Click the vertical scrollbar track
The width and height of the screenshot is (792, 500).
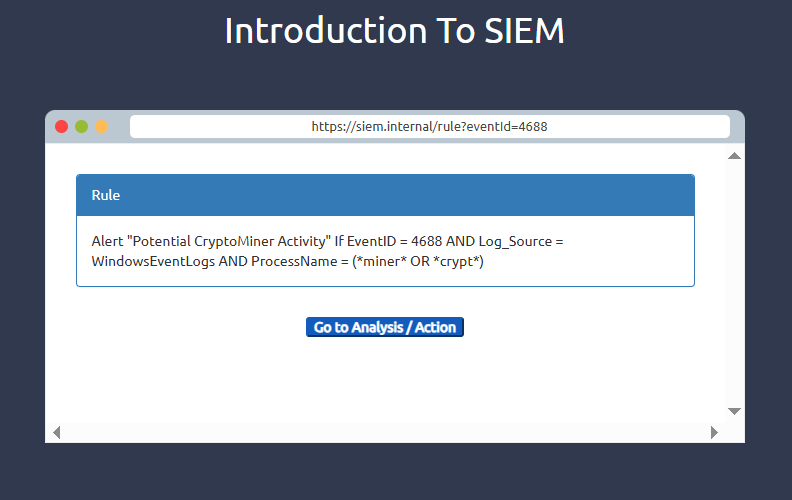tap(734, 280)
